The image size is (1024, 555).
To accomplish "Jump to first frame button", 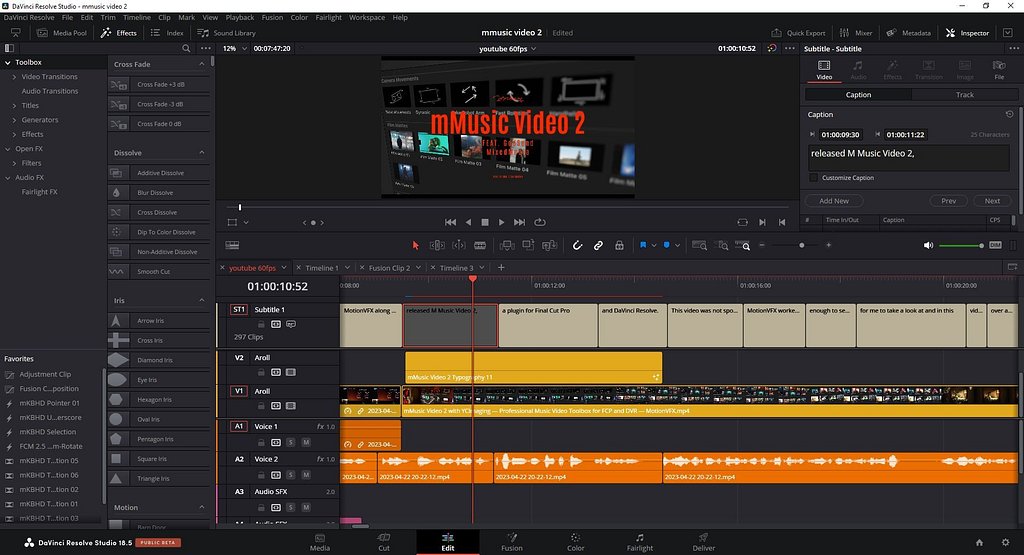I will 450,222.
